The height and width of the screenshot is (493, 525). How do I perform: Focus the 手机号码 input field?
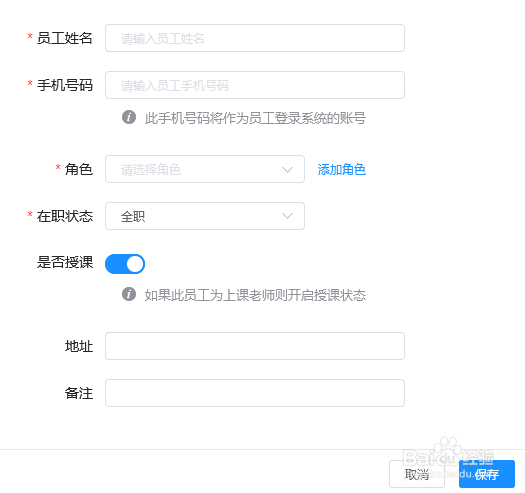[x=255, y=85]
